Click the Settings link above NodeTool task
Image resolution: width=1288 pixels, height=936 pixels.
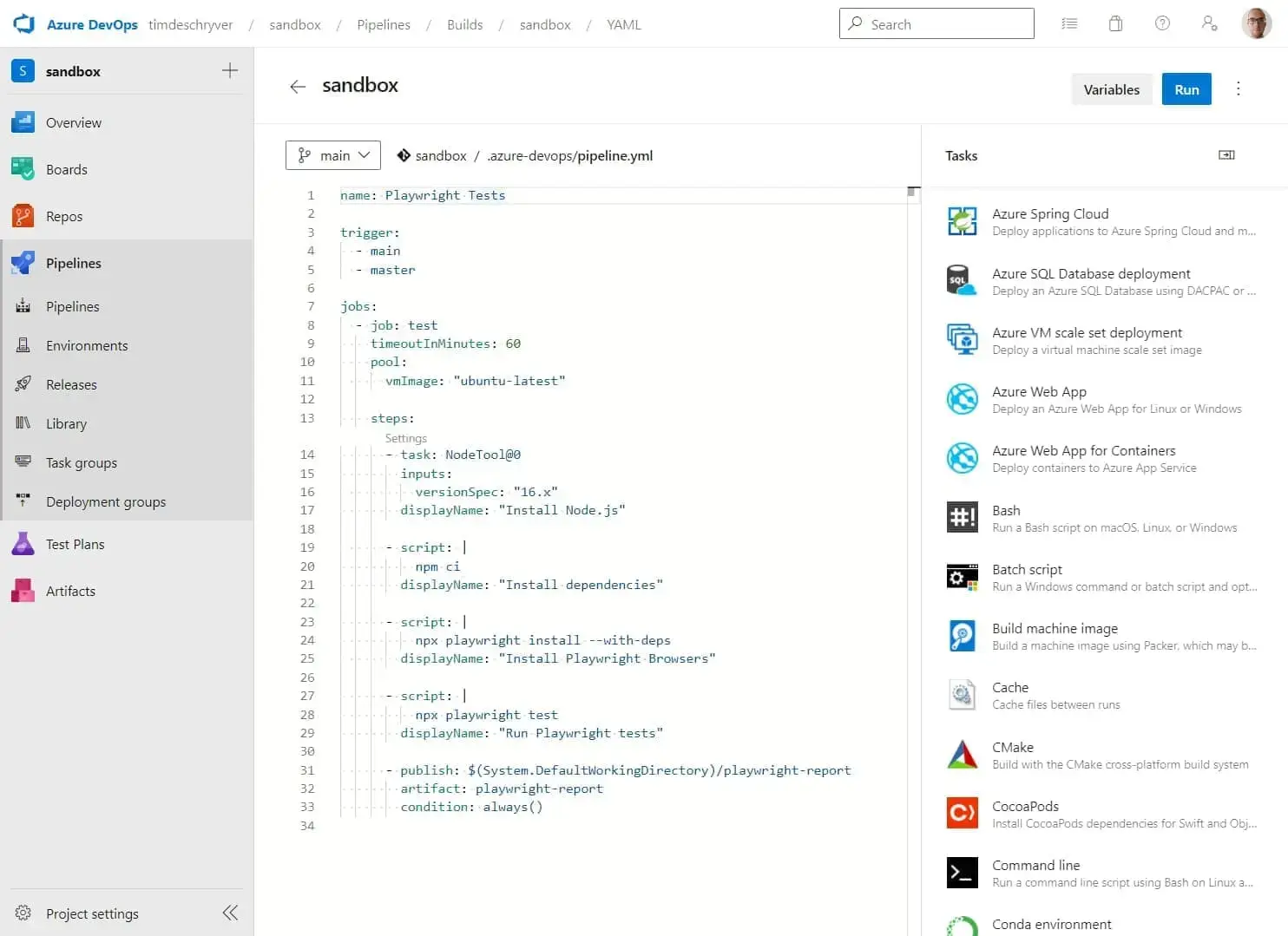click(405, 438)
